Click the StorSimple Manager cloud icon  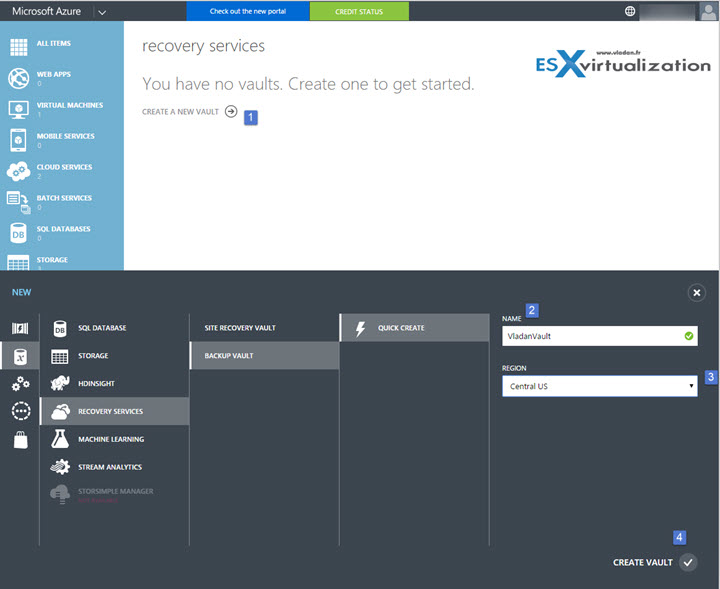coord(60,494)
